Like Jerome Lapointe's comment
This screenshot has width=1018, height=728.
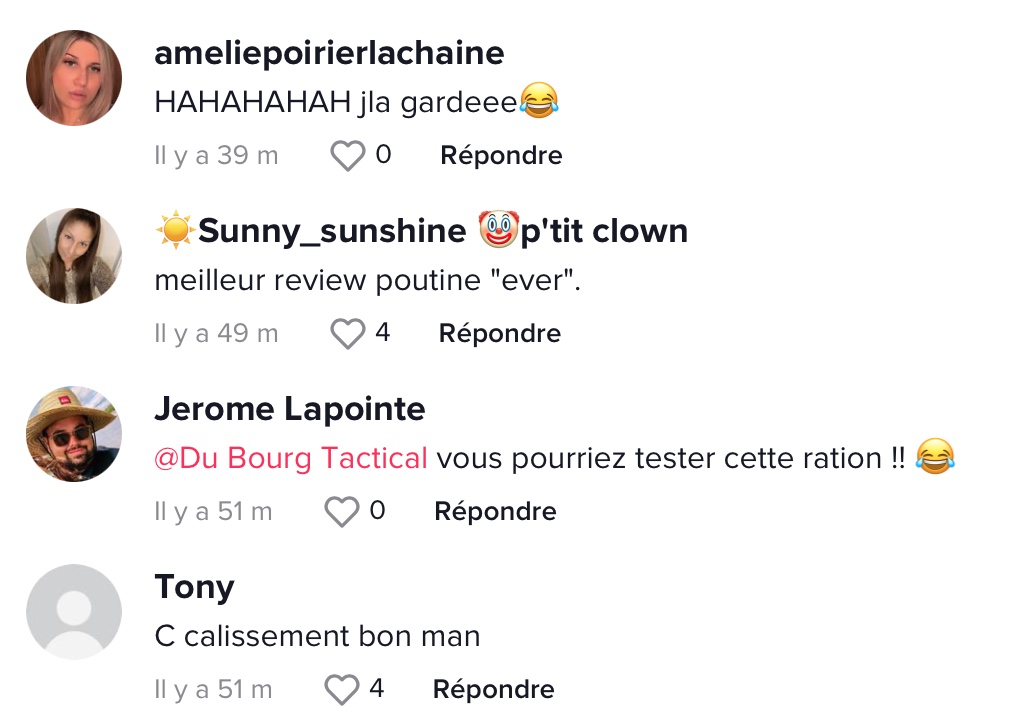pos(342,512)
